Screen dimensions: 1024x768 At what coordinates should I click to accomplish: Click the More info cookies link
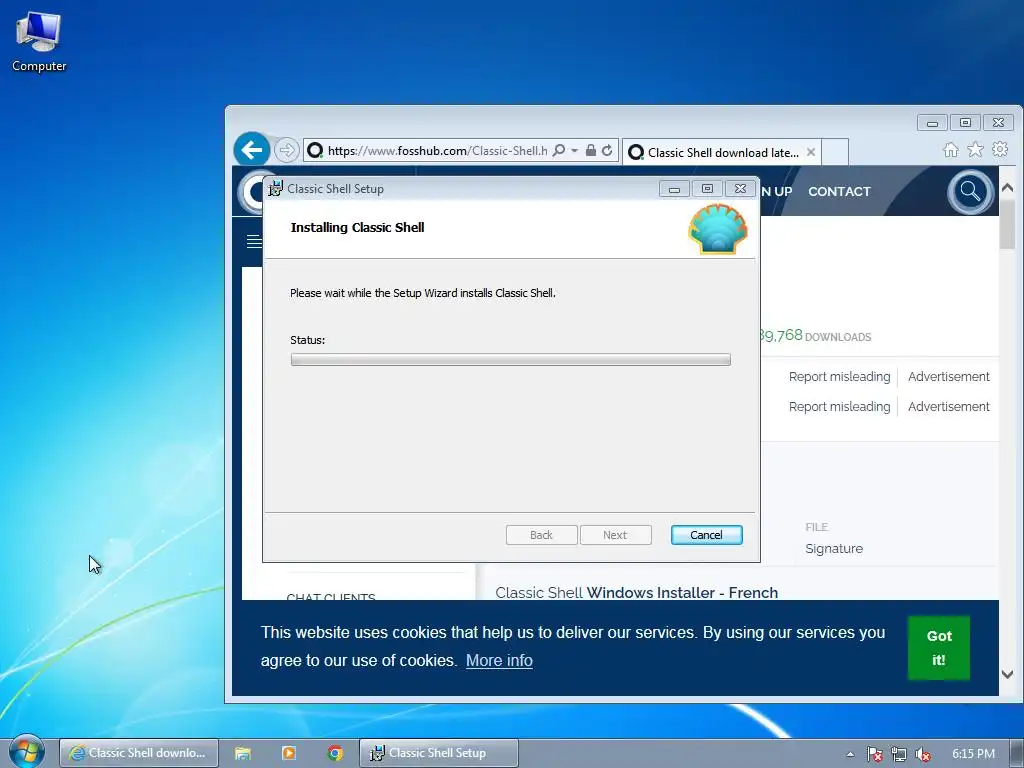click(x=499, y=660)
